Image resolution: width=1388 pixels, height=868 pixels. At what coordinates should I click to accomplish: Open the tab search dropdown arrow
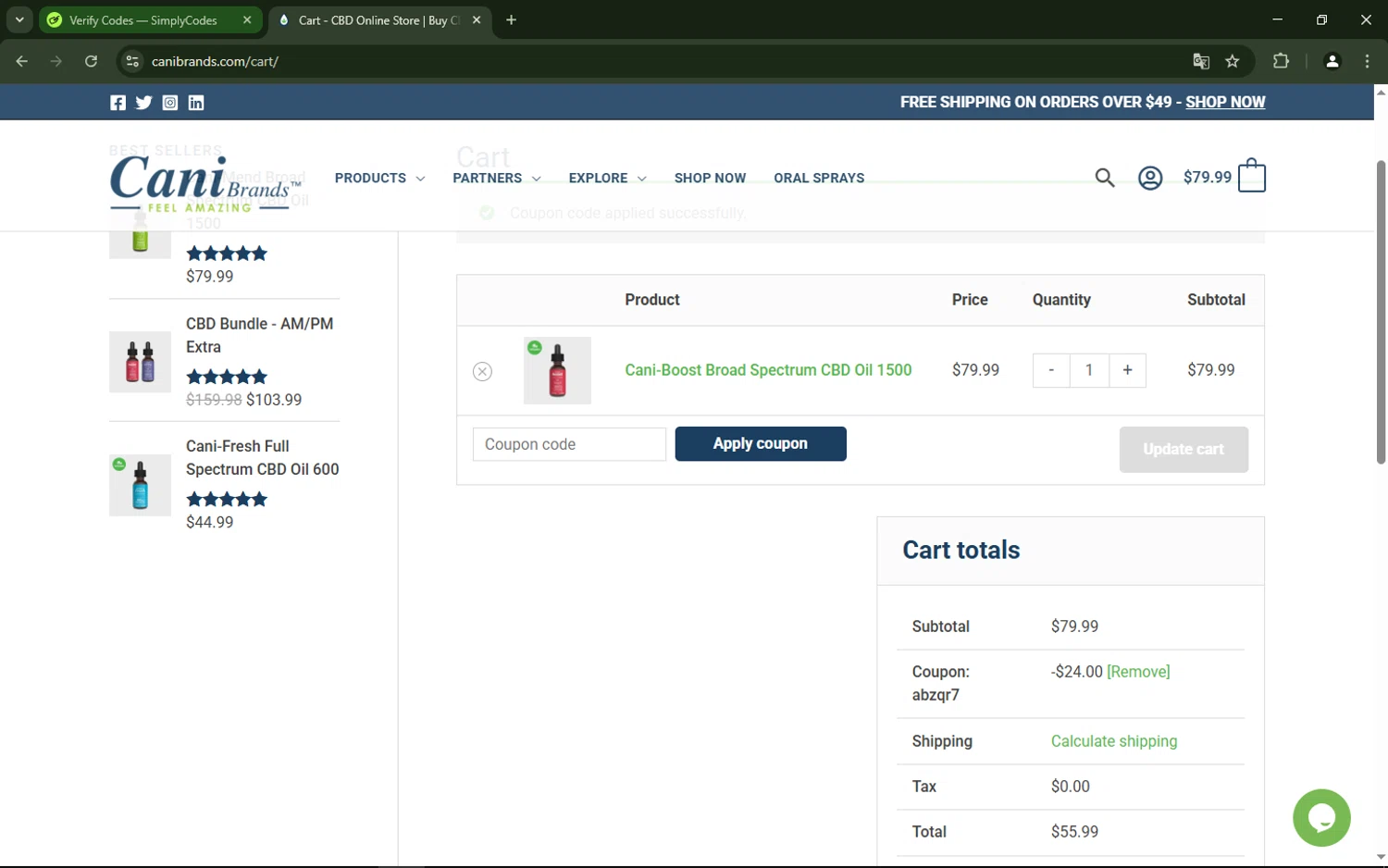pyautogui.click(x=19, y=19)
